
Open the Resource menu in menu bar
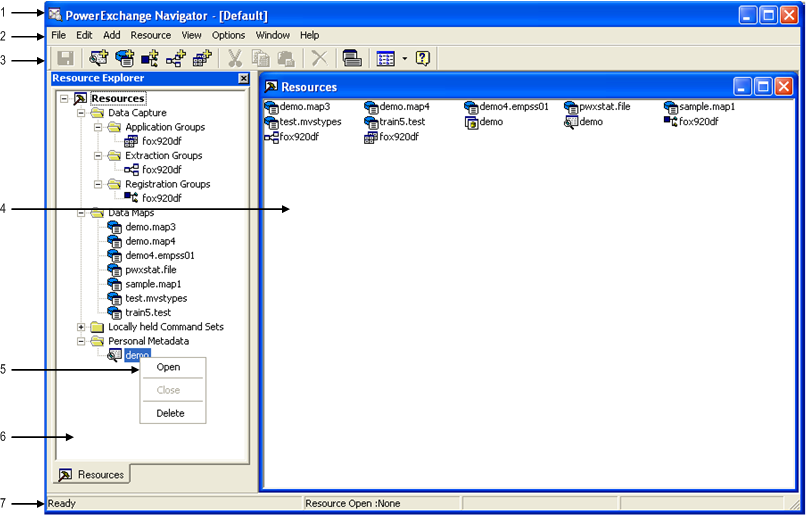150,35
